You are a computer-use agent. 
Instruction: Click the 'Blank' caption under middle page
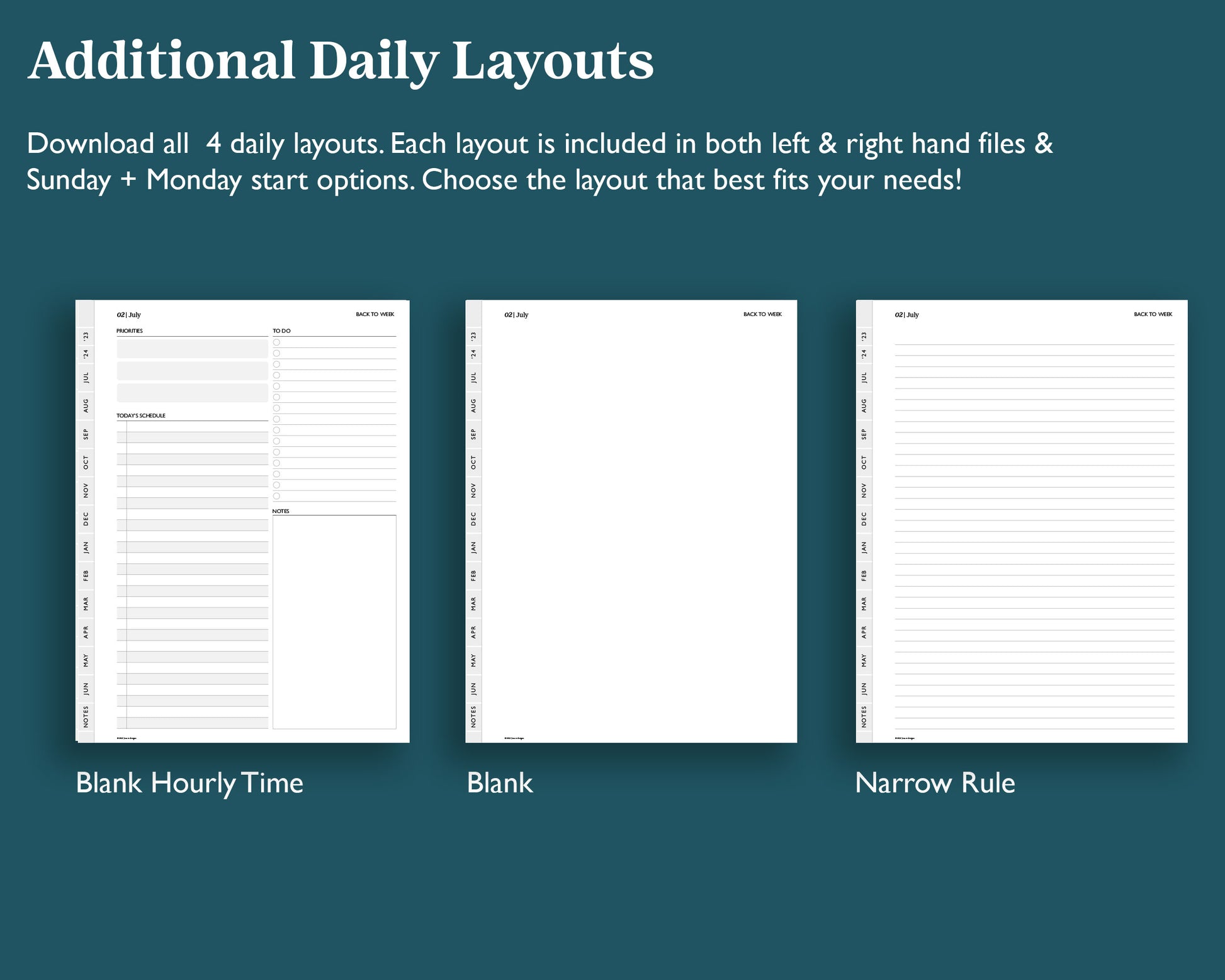pyautogui.click(x=500, y=783)
